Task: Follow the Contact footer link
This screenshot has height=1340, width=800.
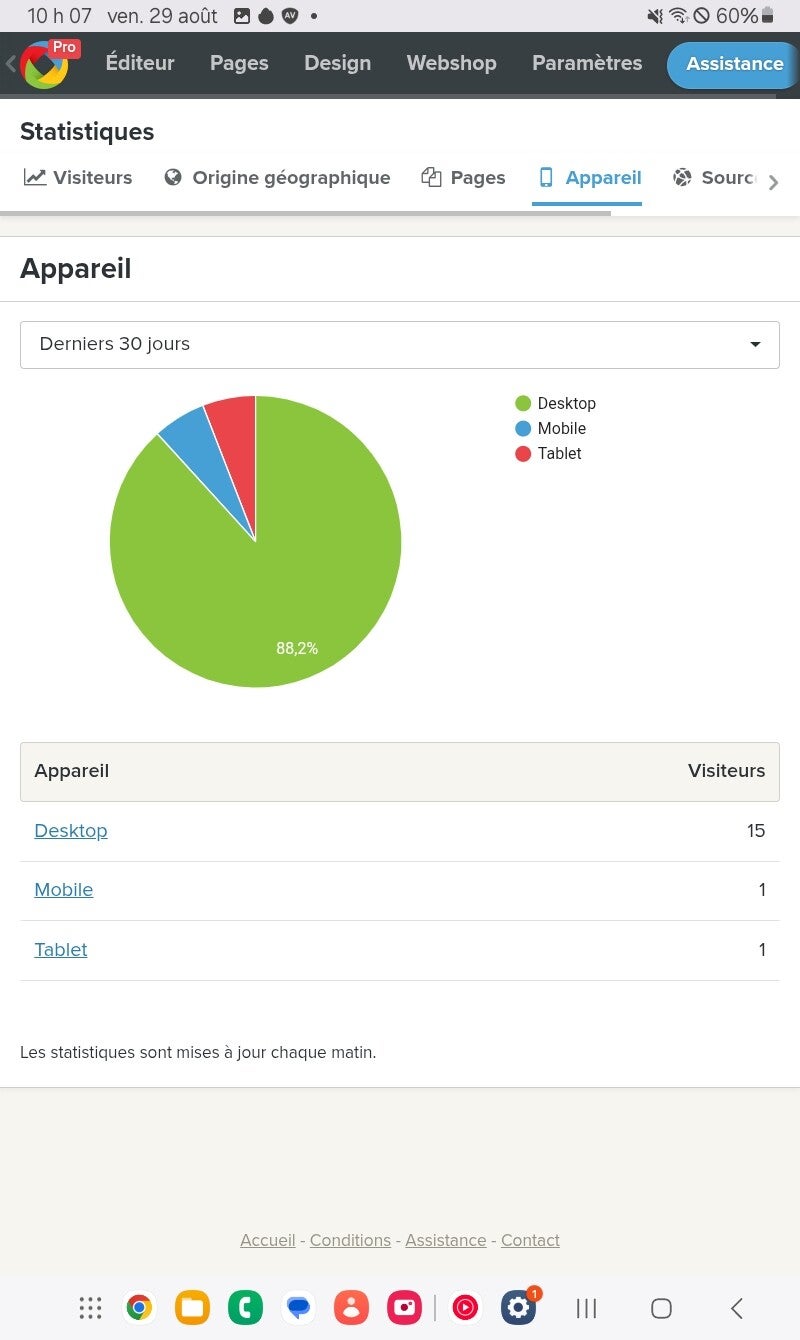Action: coord(530,1240)
